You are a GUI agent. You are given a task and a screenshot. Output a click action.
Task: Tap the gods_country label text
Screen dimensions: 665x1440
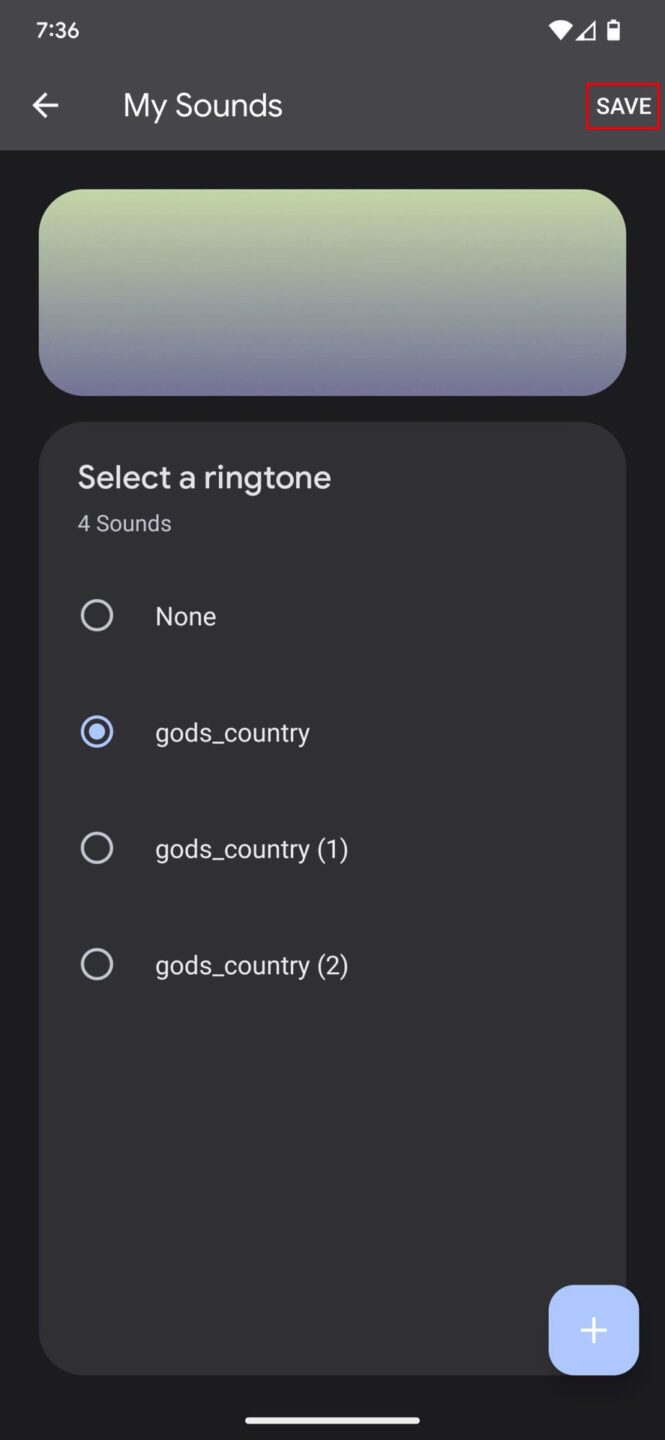(231, 731)
